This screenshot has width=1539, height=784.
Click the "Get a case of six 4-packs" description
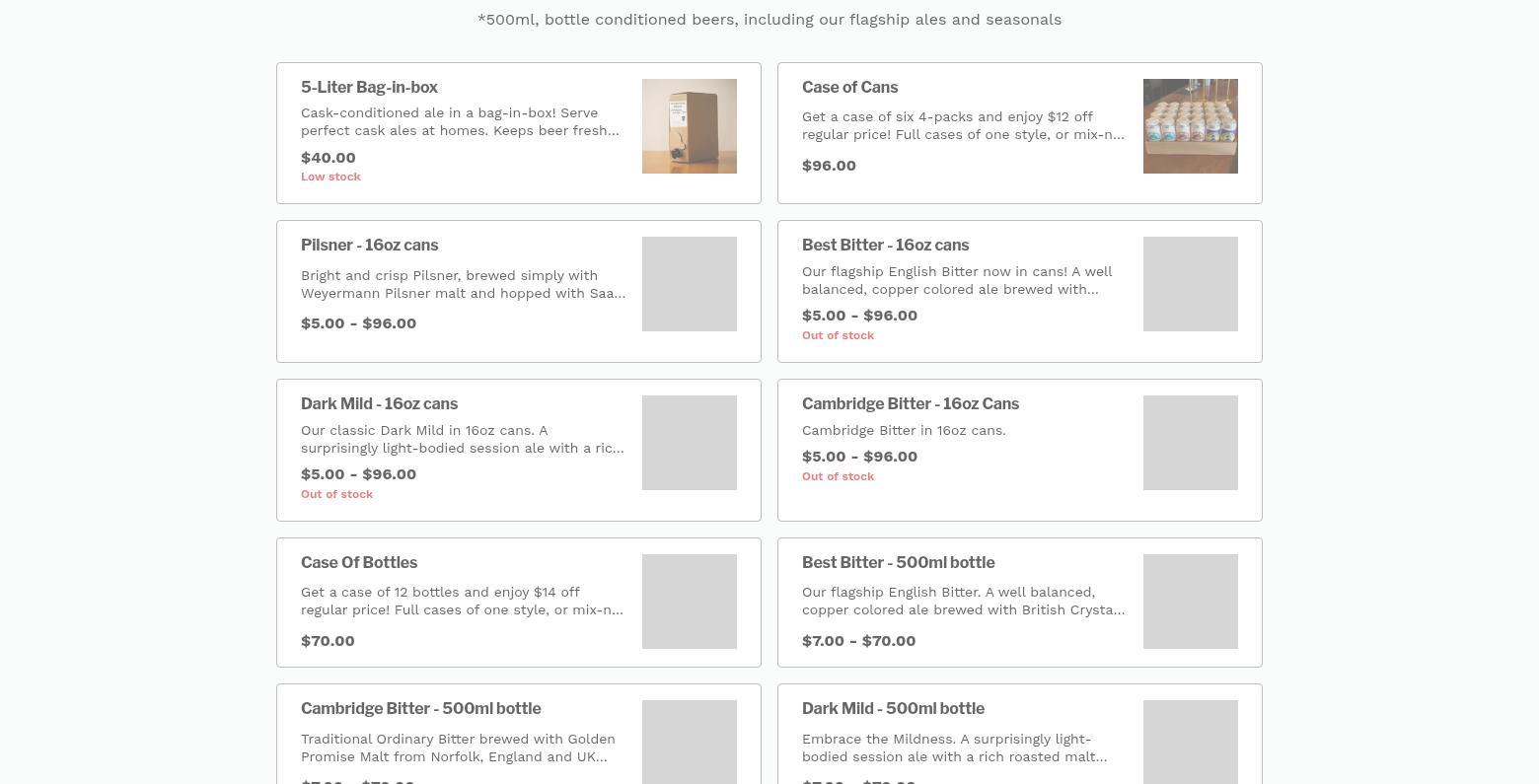tap(963, 125)
